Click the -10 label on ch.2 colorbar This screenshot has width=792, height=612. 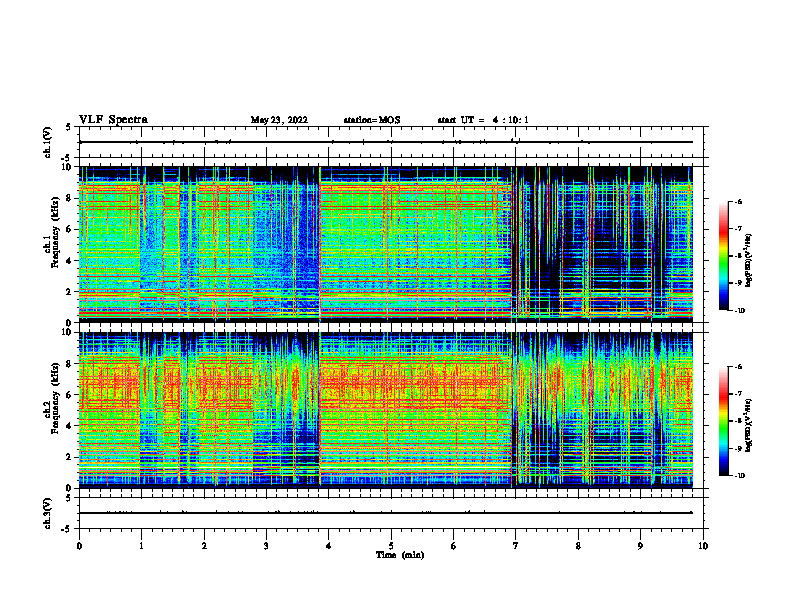click(x=739, y=476)
